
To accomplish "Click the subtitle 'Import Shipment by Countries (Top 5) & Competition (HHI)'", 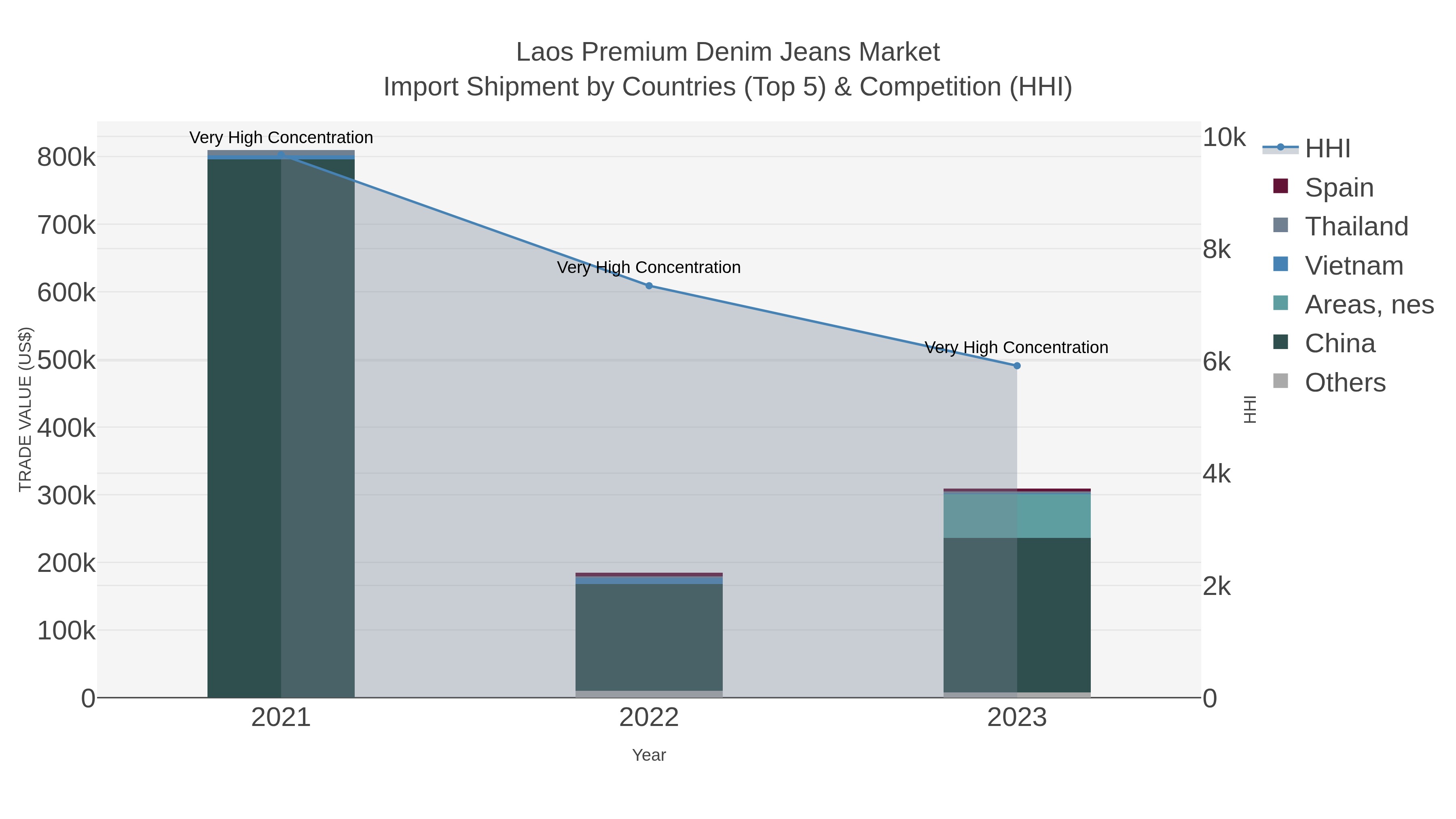I will coord(728,87).
